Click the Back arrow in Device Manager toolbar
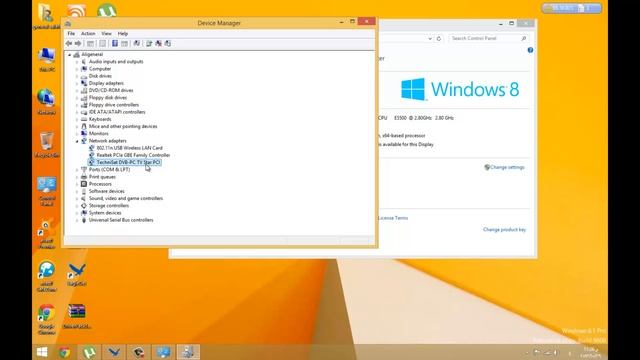 pos(69,43)
